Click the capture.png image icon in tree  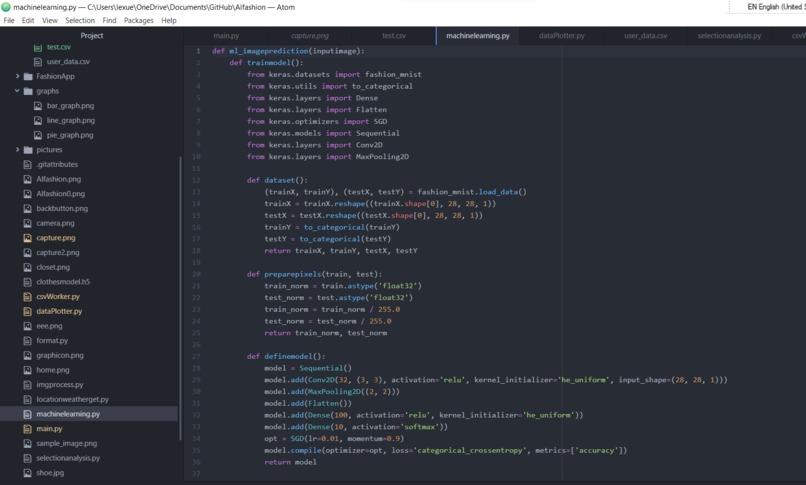coord(28,238)
